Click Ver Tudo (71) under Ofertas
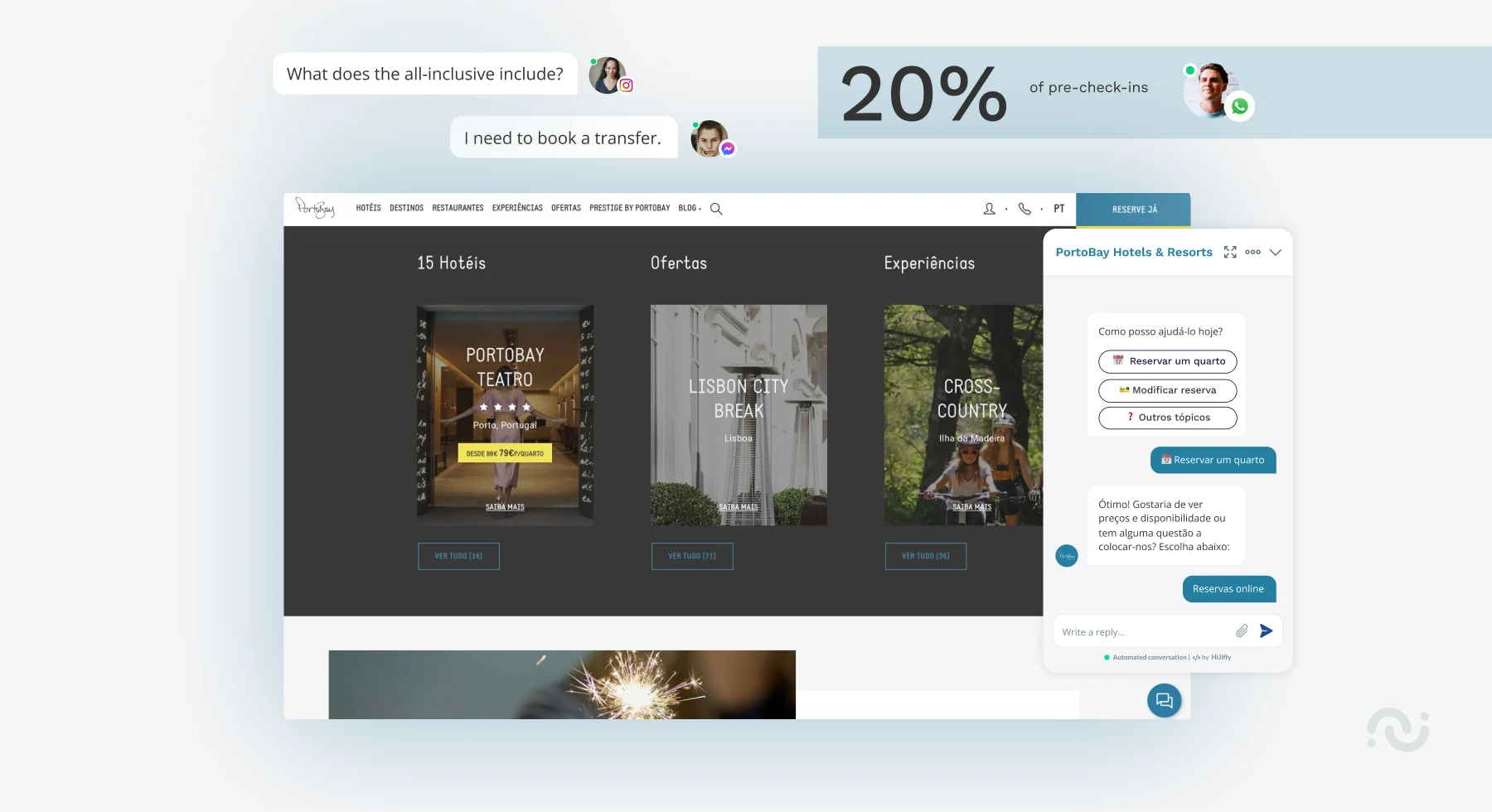This screenshot has width=1492, height=812. [692, 556]
